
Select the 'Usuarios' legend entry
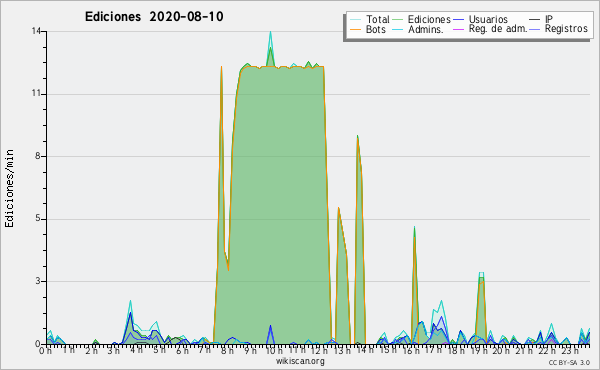(x=488, y=19)
